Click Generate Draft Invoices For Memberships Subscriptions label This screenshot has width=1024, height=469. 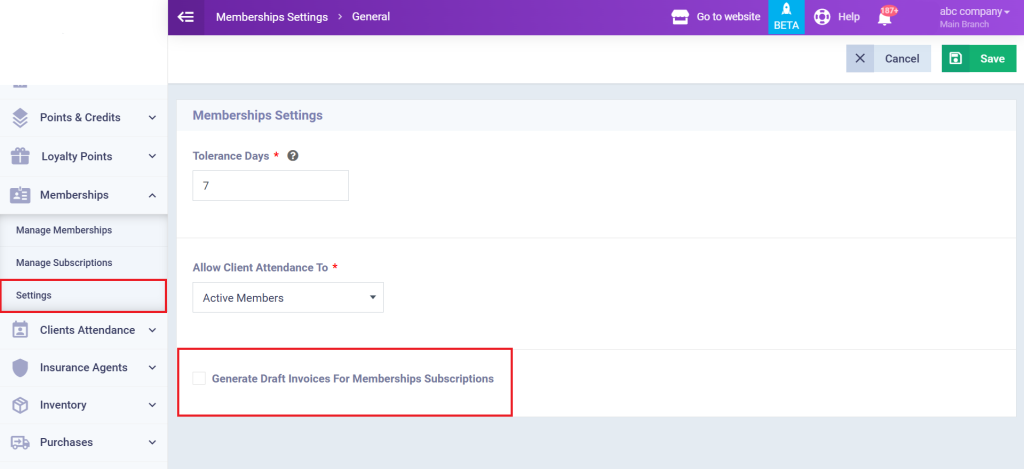point(353,378)
